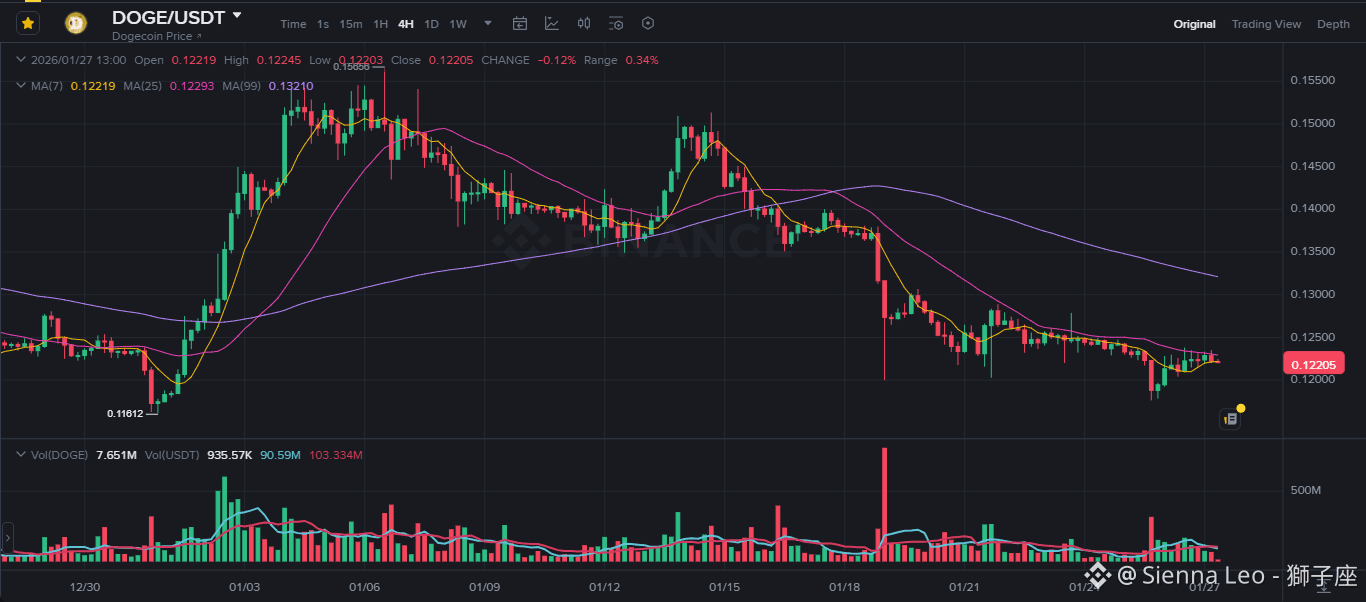Select the 15m time interval
Image resolution: width=1366 pixels, height=602 pixels.
pyautogui.click(x=350, y=24)
